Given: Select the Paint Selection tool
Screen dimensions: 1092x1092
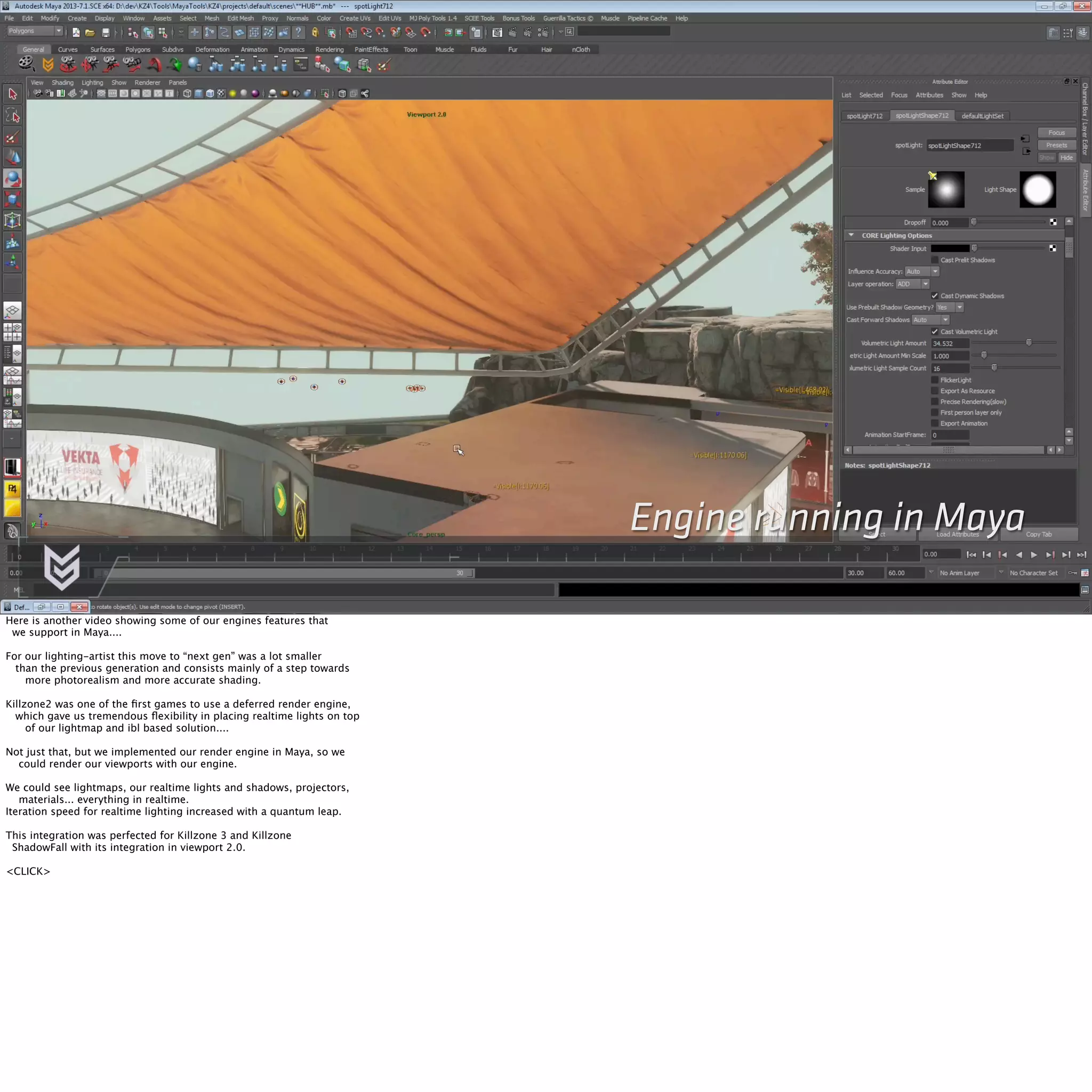Looking at the screenshot, I should click(12, 137).
